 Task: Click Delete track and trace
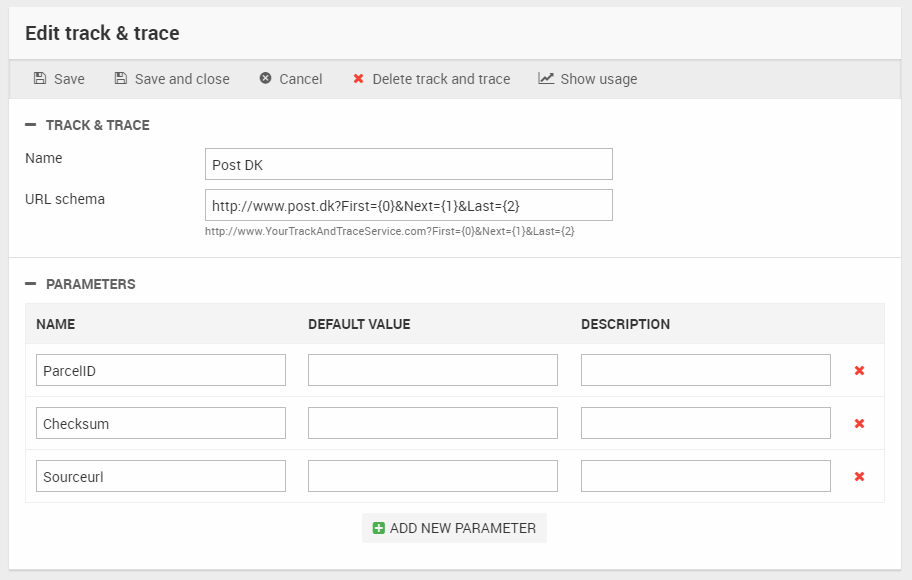click(x=431, y=79)
